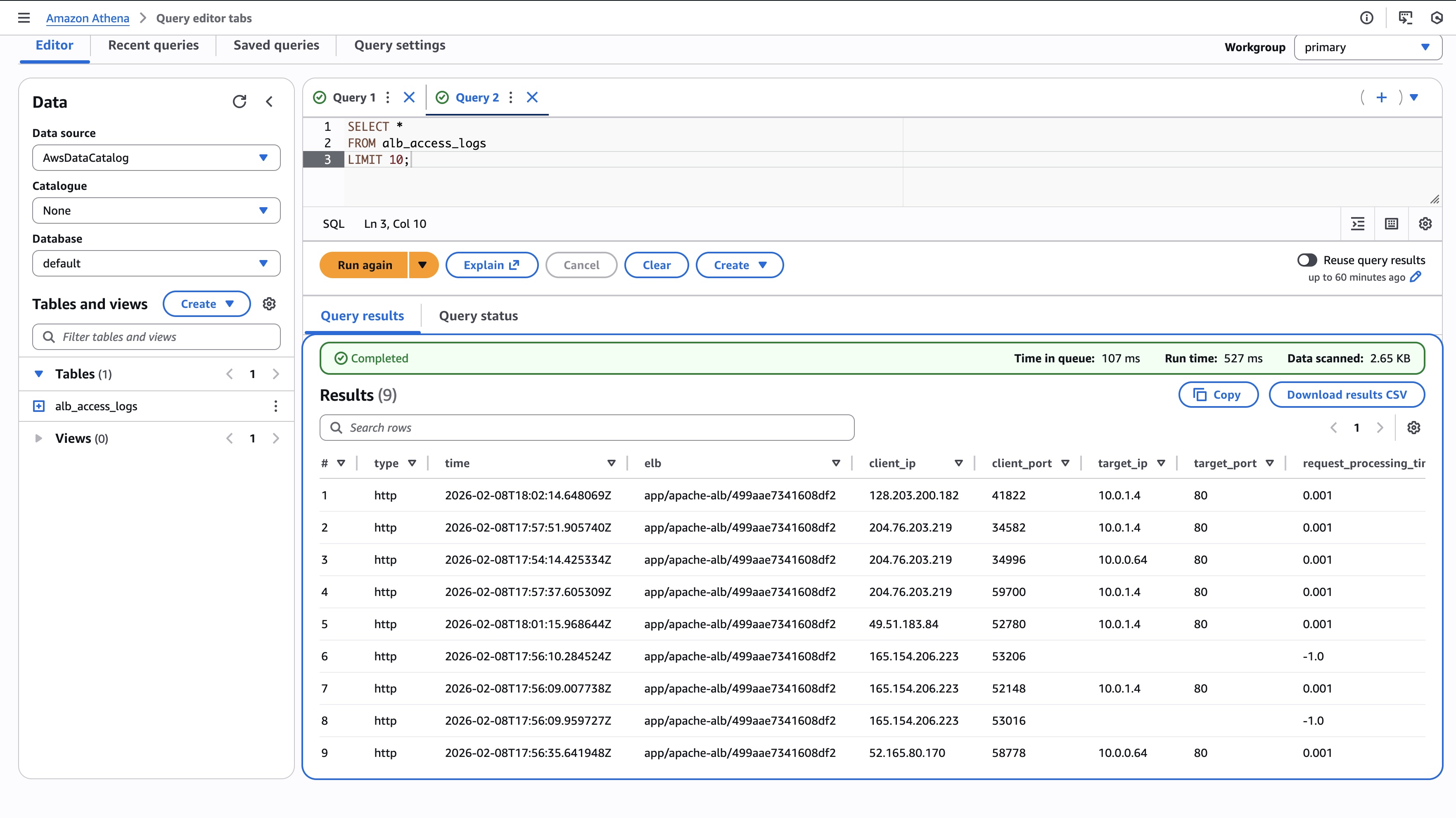This screenshot has width=1456, height=818.
Task: Switch to the Query status tab
Action: coord(478,316)
